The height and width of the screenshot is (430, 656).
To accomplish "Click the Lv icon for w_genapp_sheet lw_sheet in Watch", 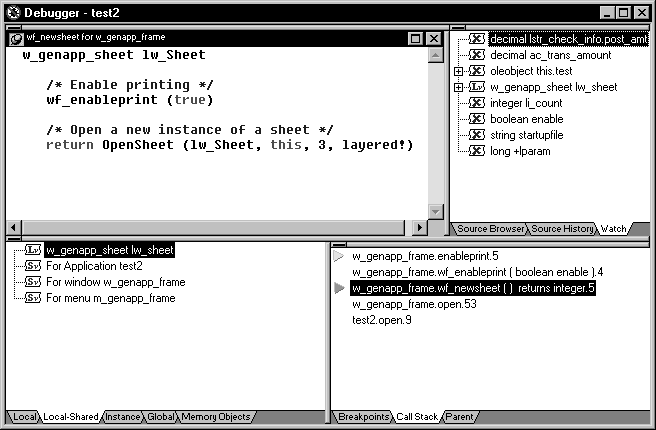I will pyautogui.click(x=477, y=87).
